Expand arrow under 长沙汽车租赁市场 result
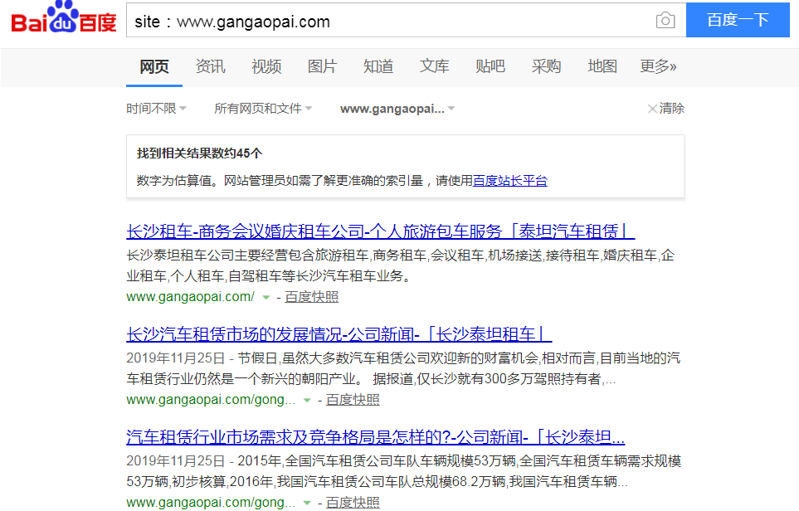This screenshot has height=511, width=799. click(307, 400)
